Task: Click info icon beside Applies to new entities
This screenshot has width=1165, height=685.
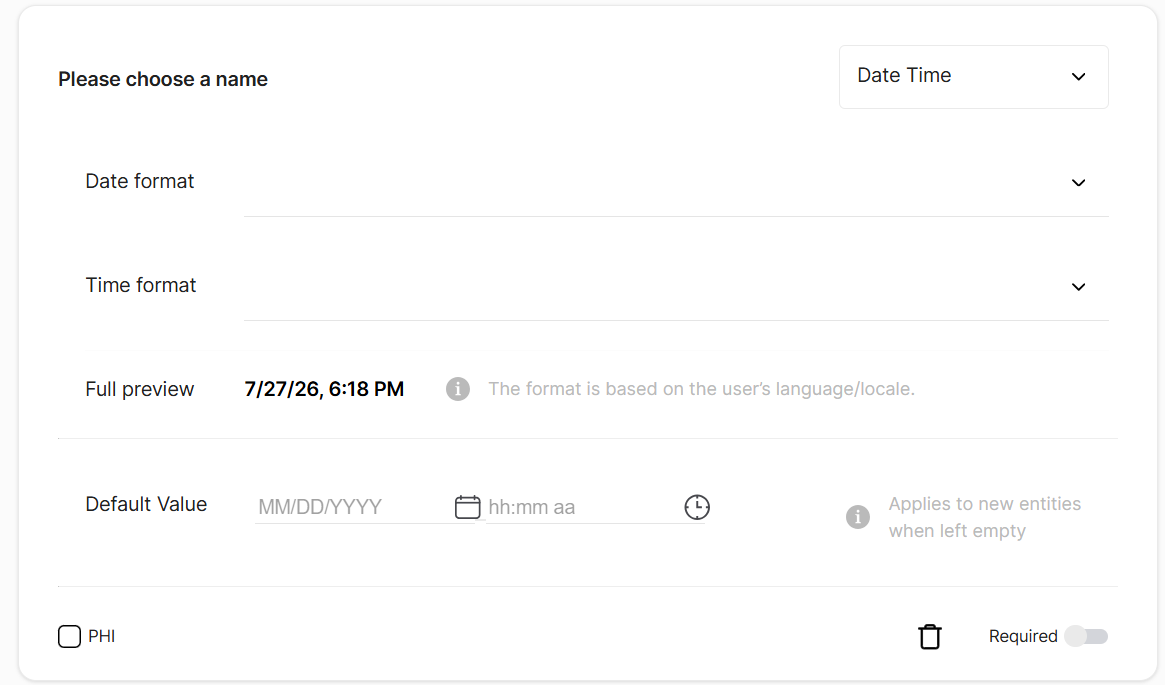Action: coord(857,516)
